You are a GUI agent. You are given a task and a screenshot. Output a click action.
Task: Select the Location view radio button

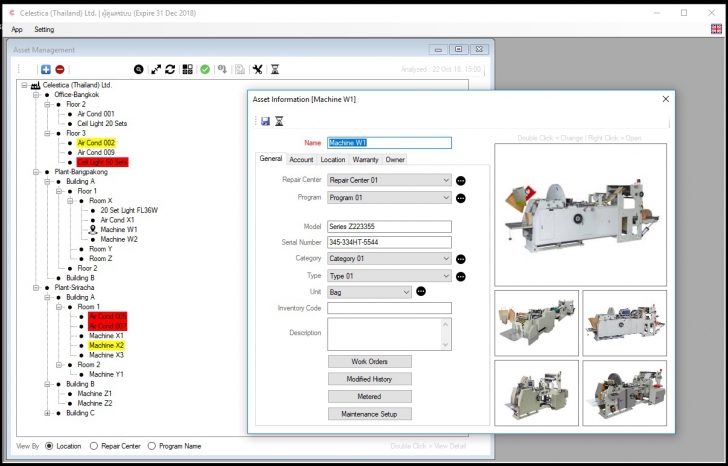(x=49, y=446)
